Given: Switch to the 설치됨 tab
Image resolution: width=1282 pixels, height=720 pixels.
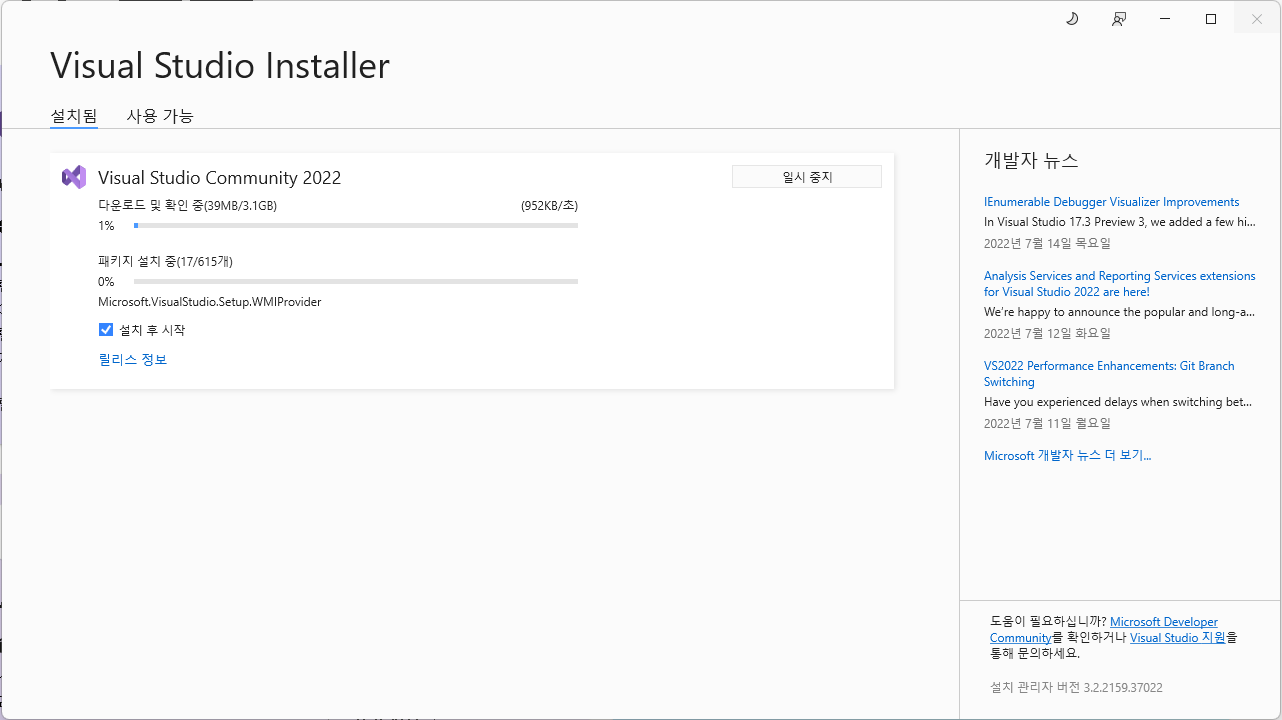Looking at the screenshot, I should pos(74,116).
